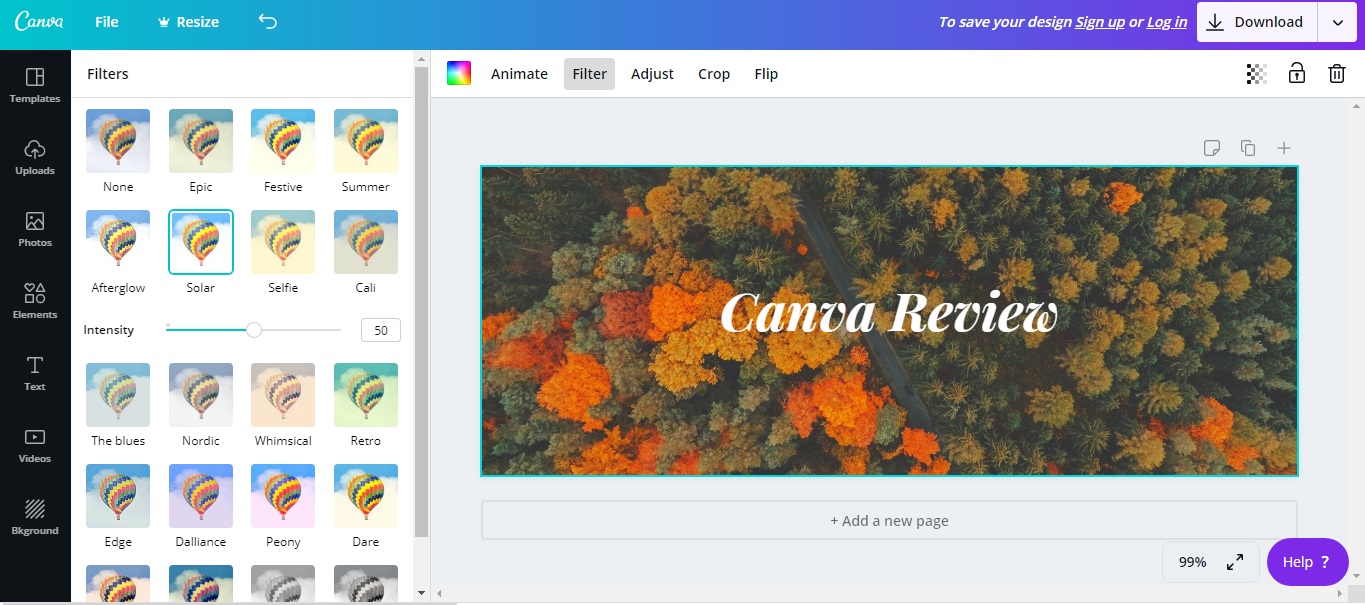Toggle the Filter panel button
1365x605 pixels.
[589, 74]
